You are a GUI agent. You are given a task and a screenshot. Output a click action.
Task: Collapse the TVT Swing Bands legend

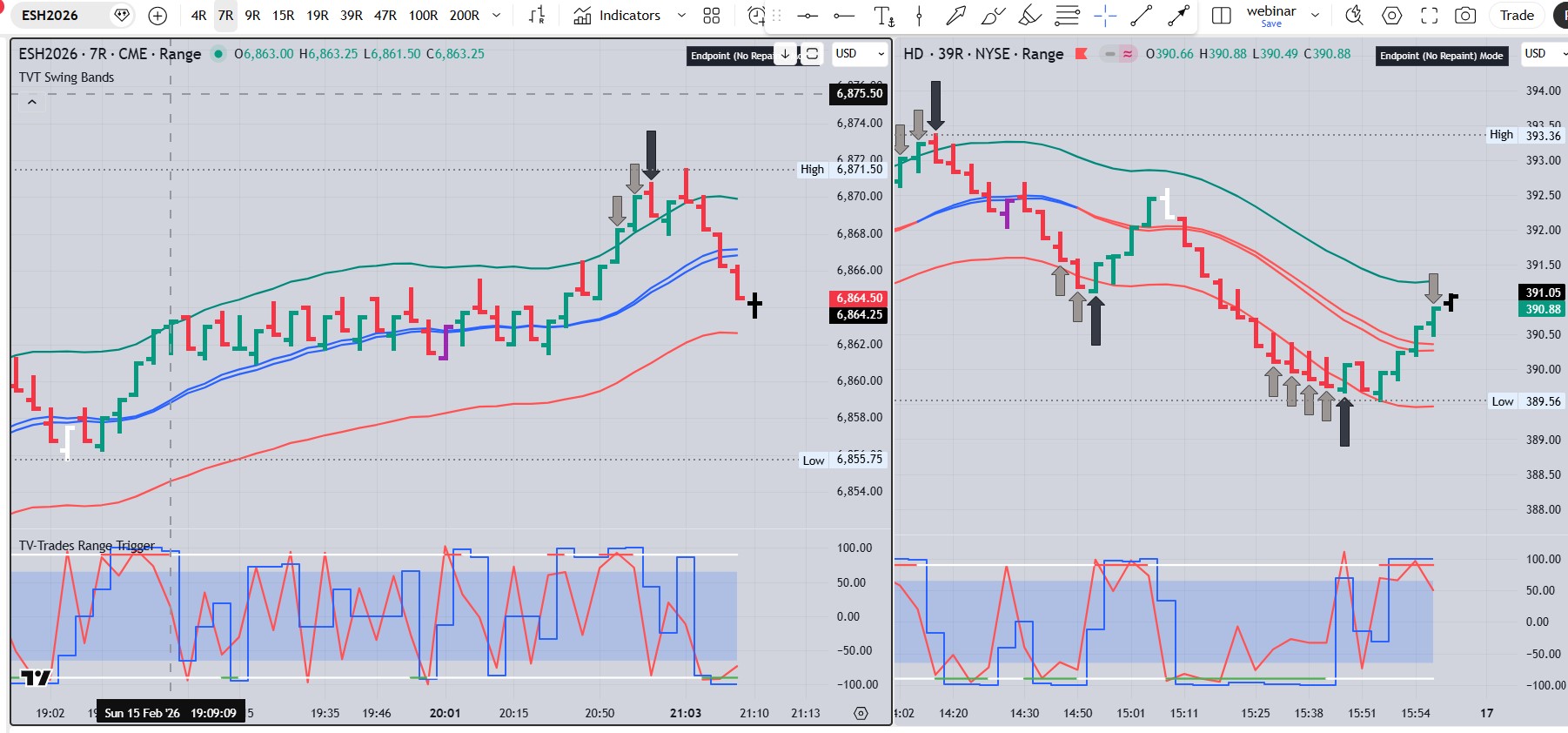(x=32, y=102)
